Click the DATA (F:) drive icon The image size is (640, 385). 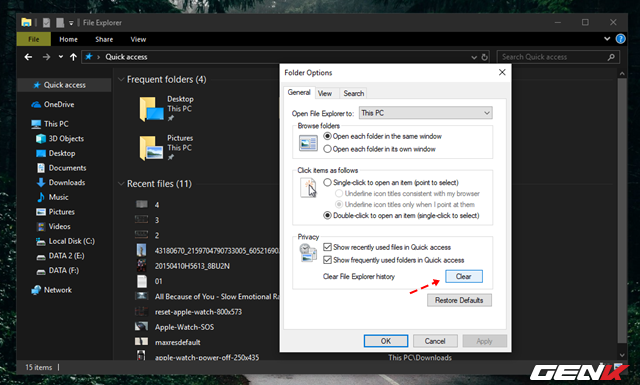click(x=41, y=271)
